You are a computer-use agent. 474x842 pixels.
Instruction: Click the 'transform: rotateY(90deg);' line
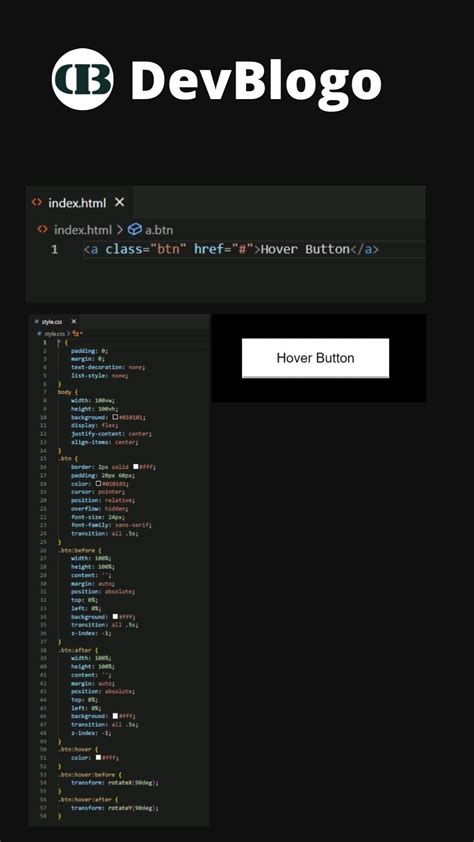tap(115, 807)
